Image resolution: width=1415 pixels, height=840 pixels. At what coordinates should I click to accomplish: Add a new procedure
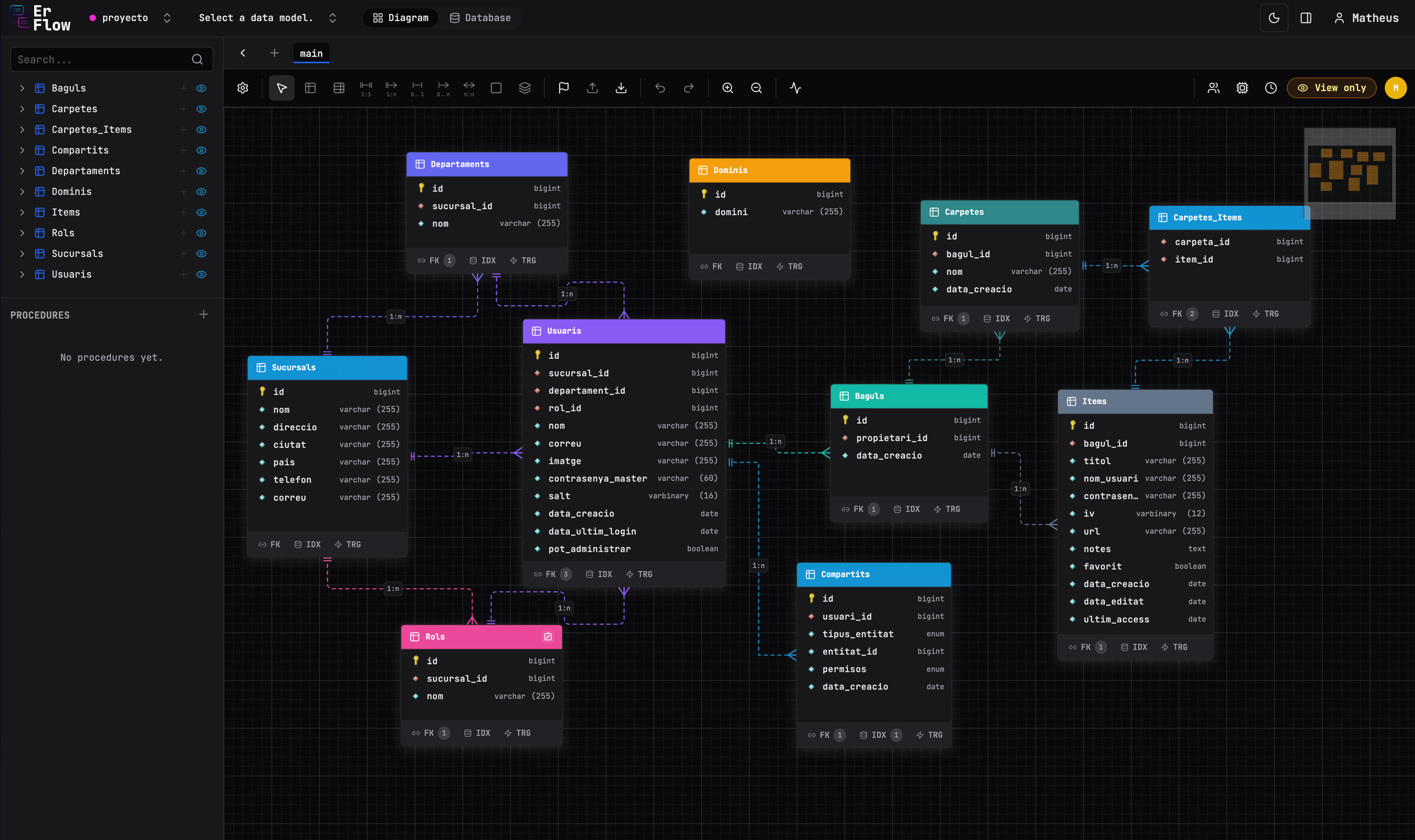click(x=204, y=315)
